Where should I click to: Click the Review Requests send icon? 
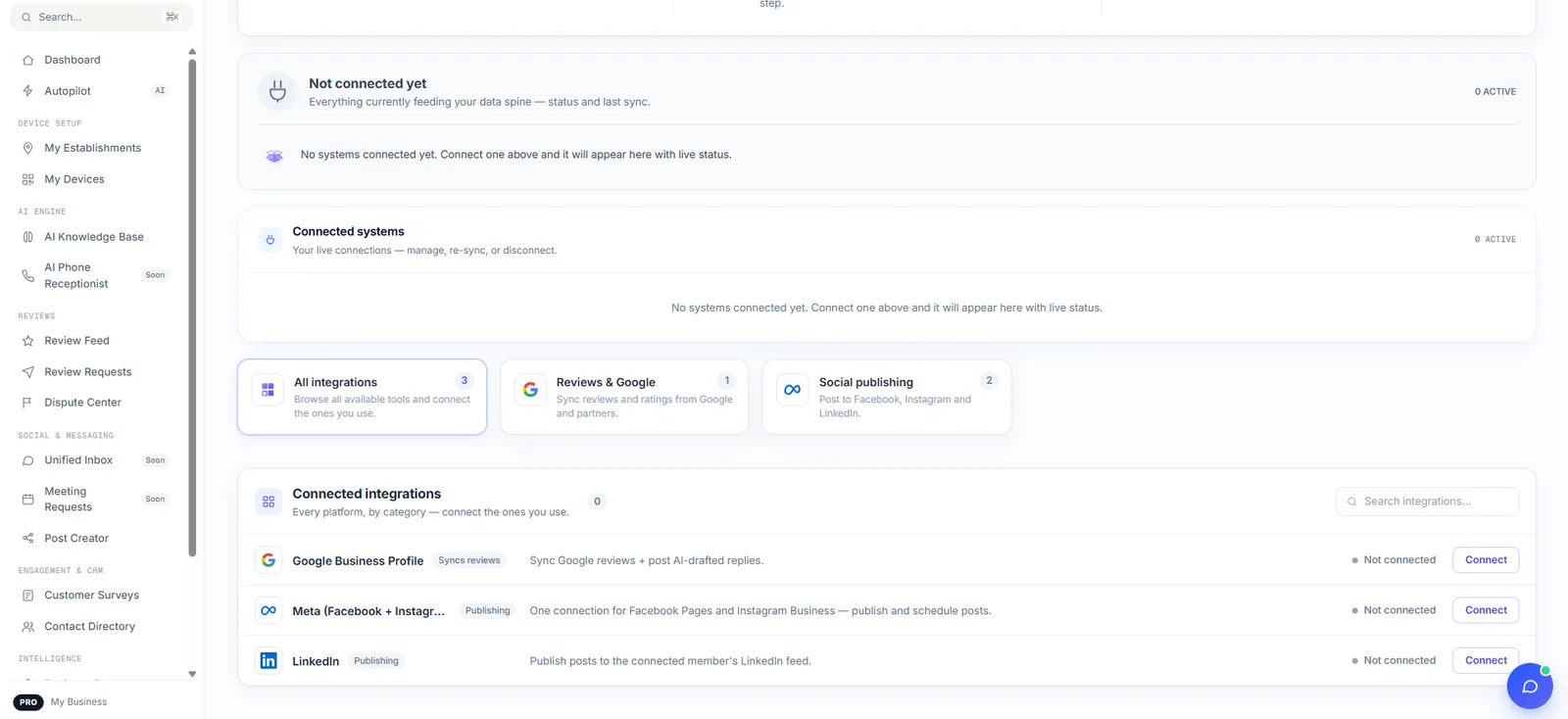[x=27, y=372]
